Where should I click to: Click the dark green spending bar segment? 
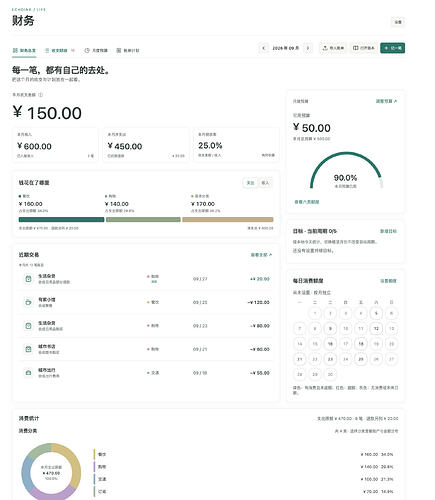tap(61, 219)
